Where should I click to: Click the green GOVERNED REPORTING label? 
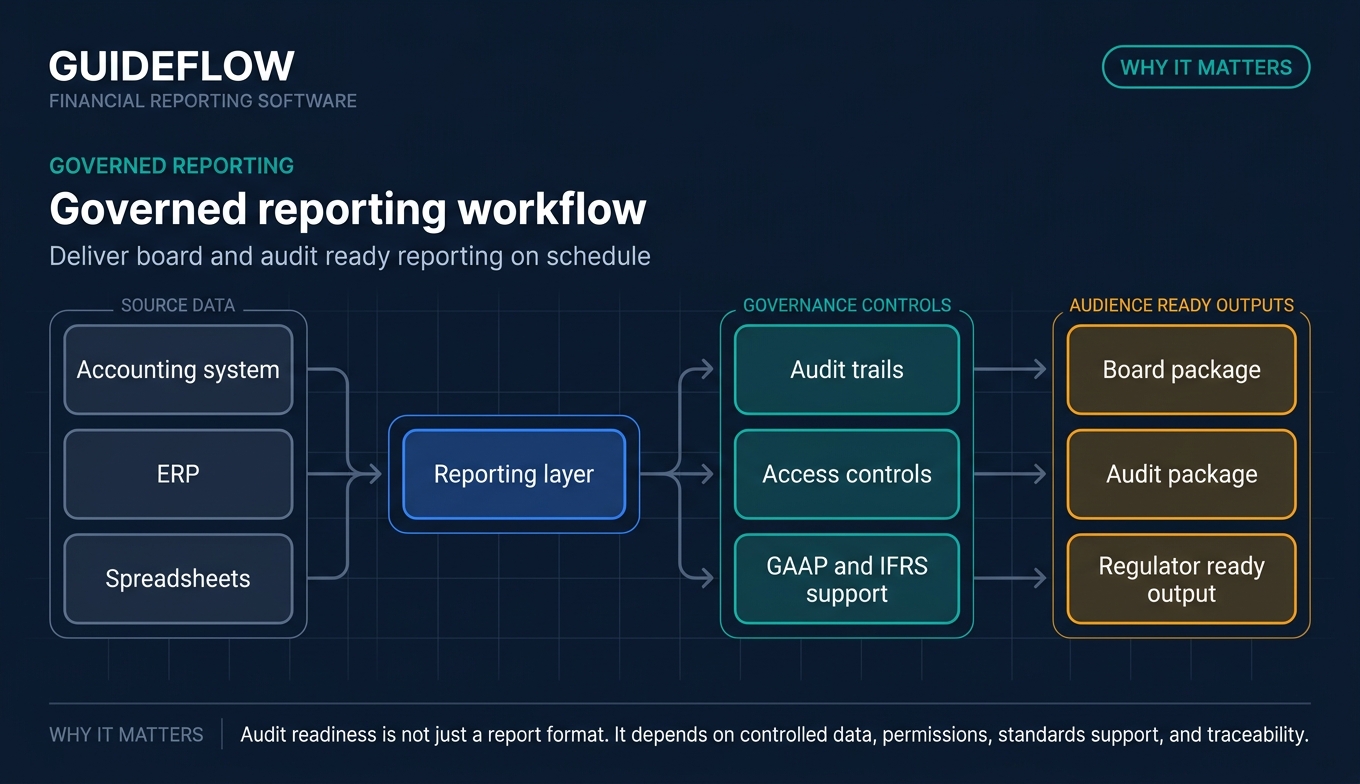tap(171, 166)
